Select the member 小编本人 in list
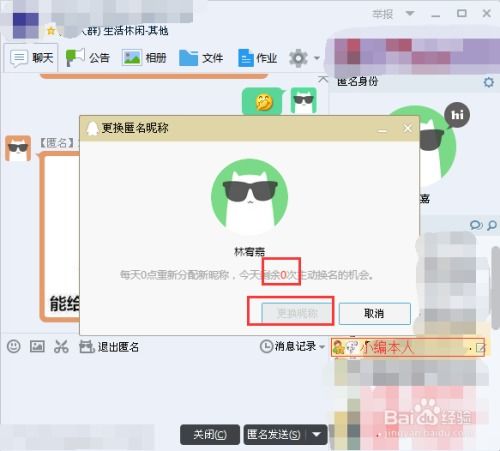Viewport: 500px width, 451px height. [x=407, y=347]
